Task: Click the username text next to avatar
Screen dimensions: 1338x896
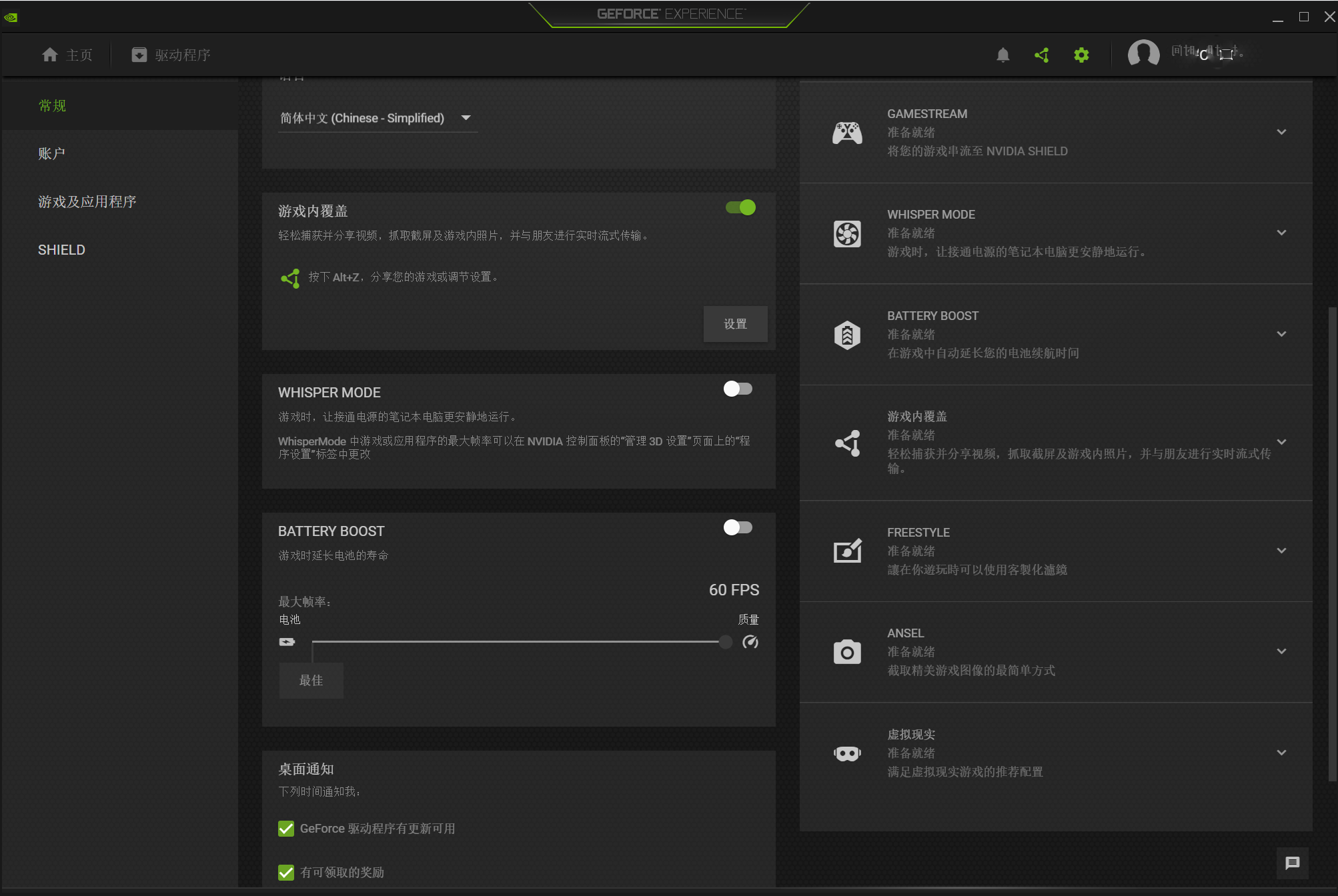Action: (1207, 52)
